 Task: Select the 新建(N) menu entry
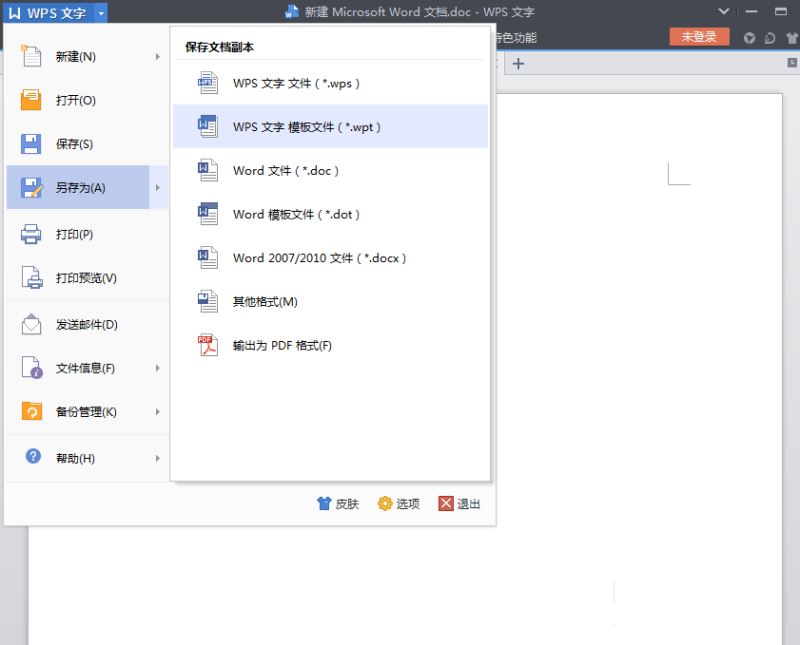[x=86, y=57]
